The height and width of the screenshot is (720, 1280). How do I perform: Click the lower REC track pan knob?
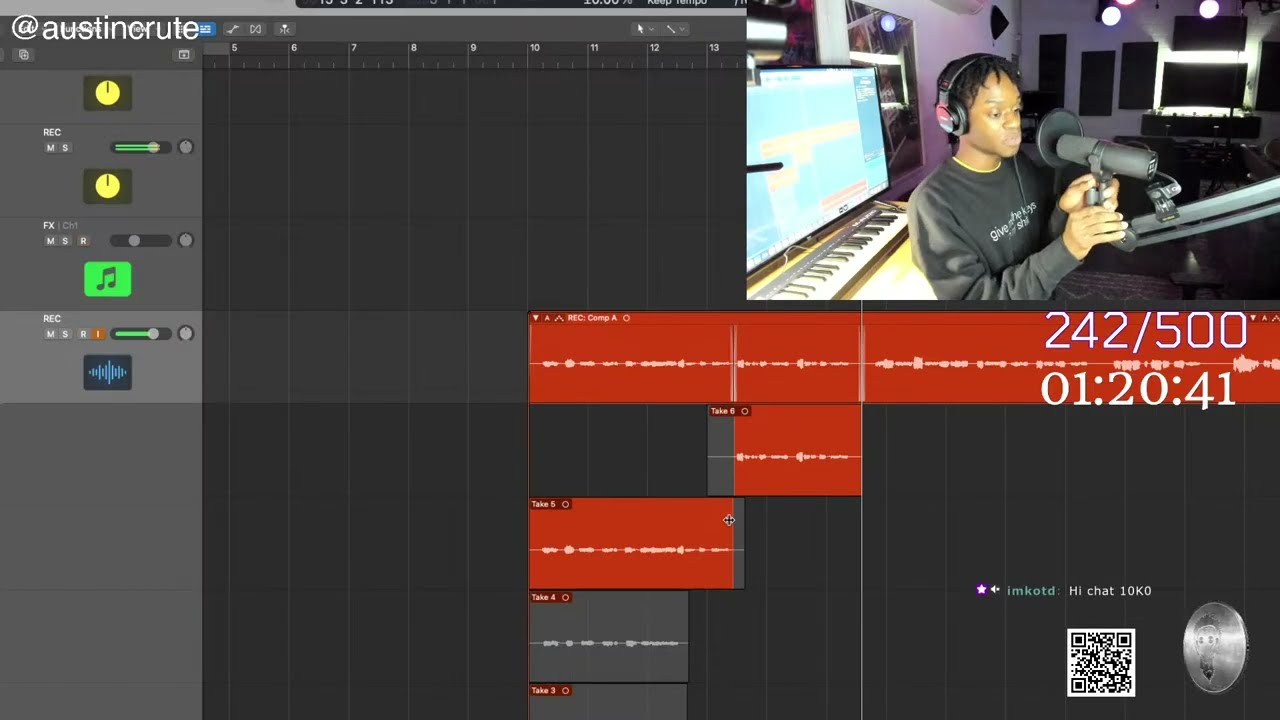tap(185, 333)
